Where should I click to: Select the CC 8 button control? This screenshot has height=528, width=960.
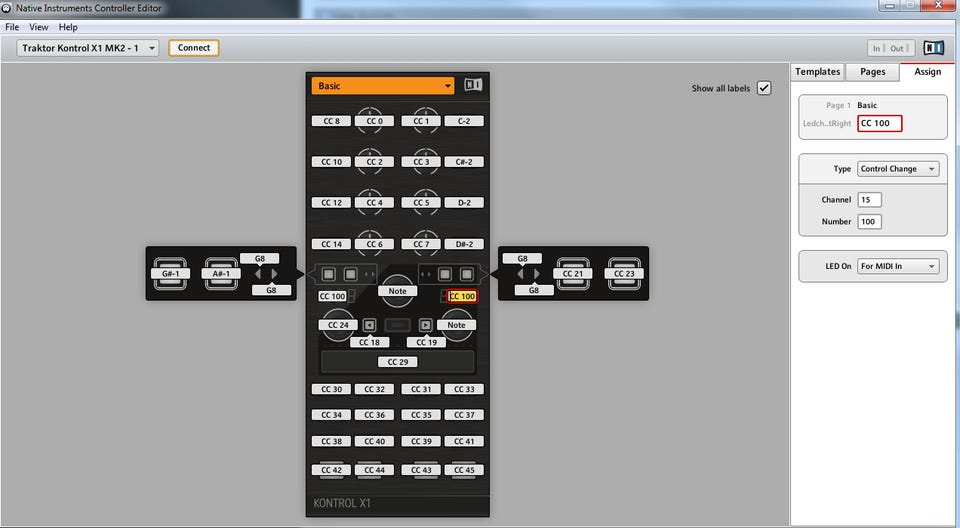click(x=331, y=121)
